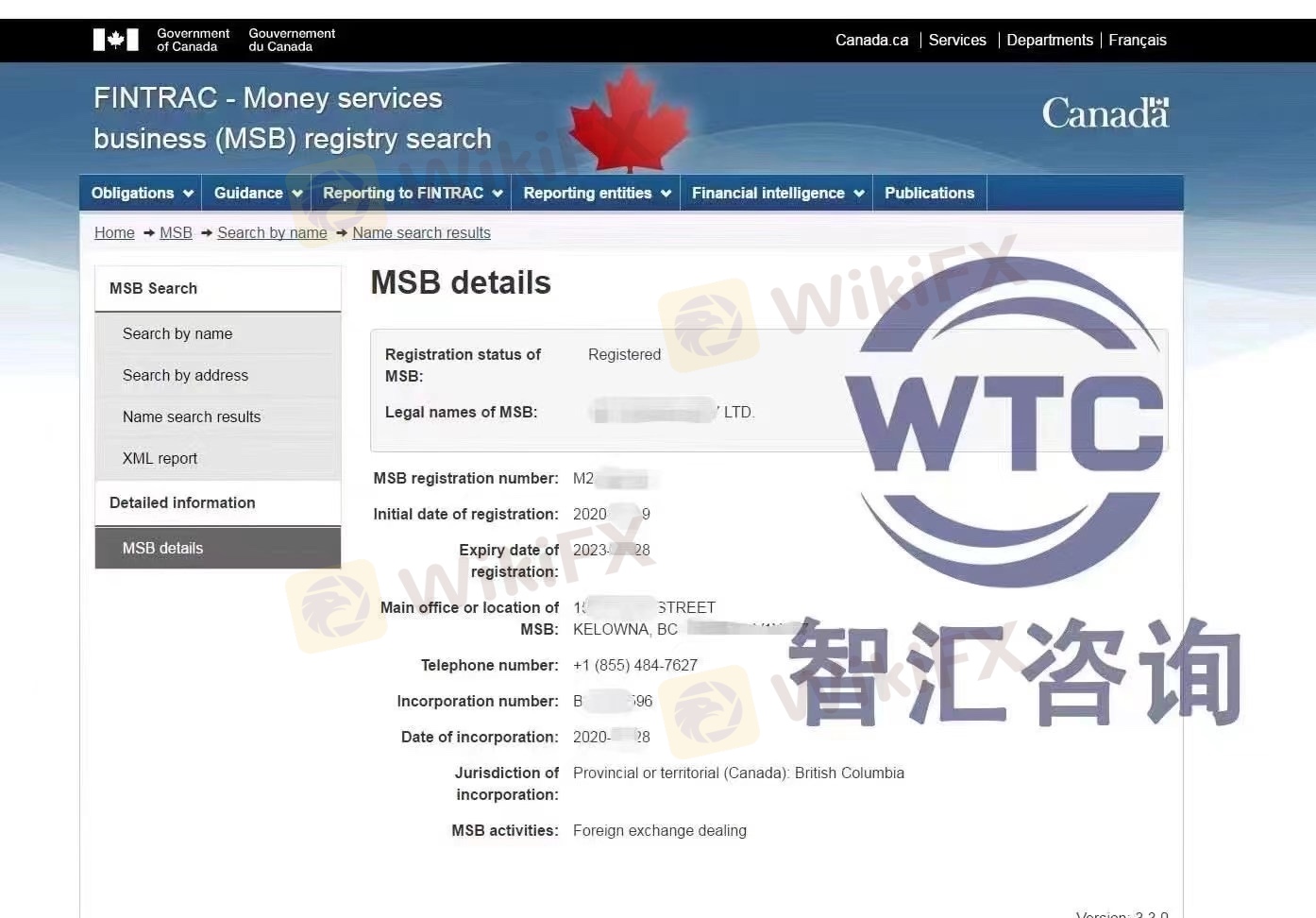The image size is (1316, 918).
Task: Open the Guidance dropdown menu
Action: 257,193
